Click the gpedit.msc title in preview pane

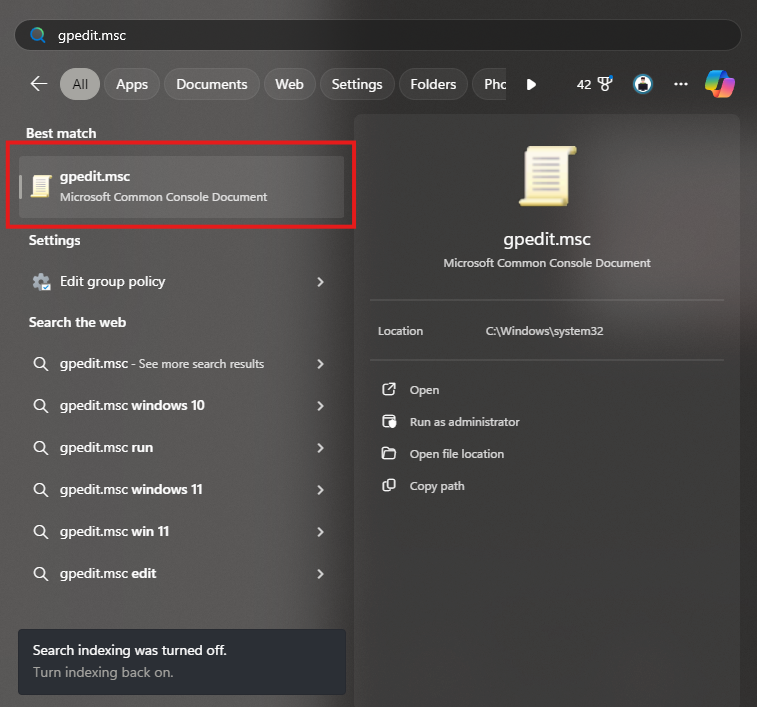point(547,239)
